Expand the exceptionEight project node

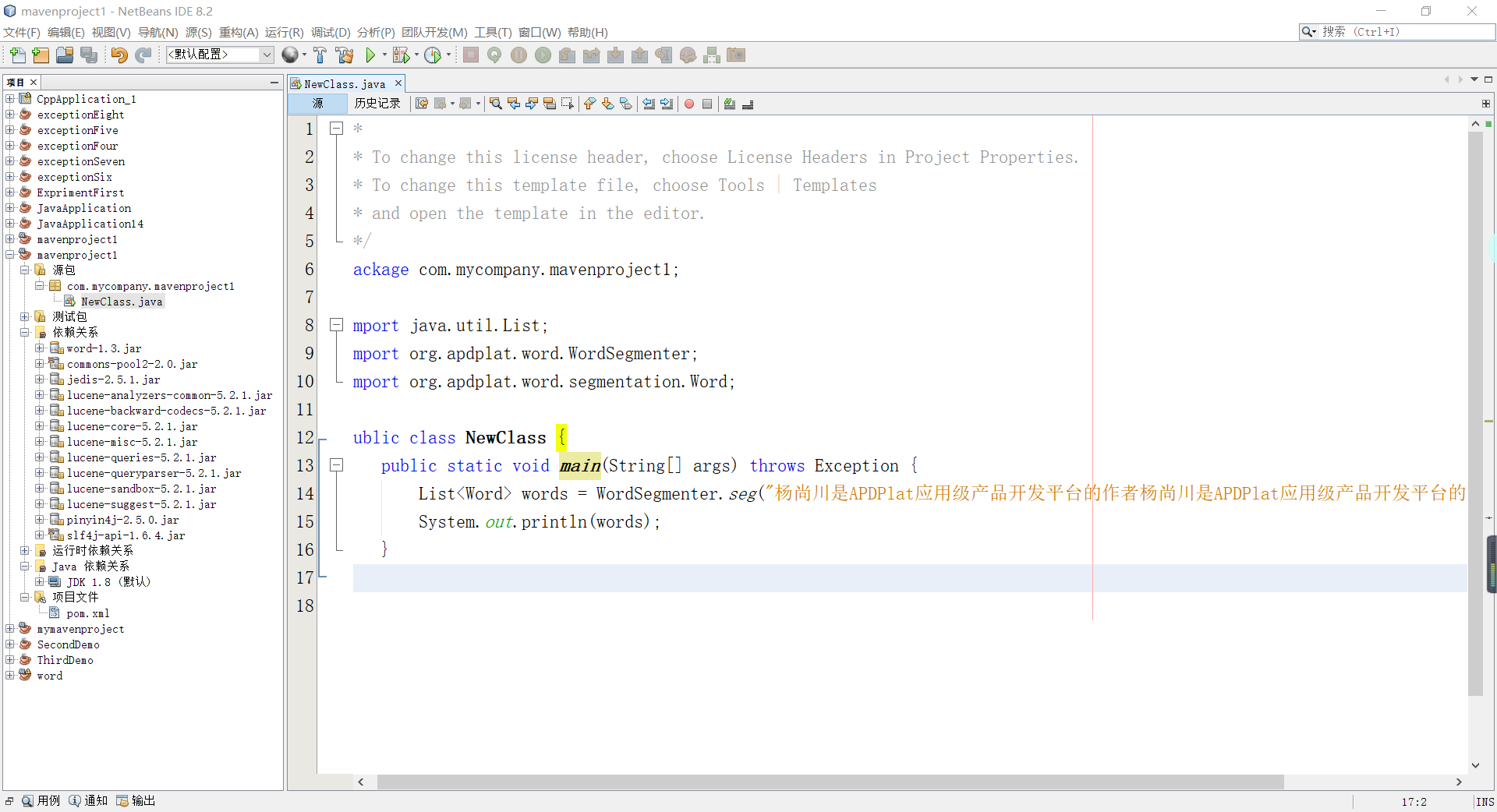point(9,115)
